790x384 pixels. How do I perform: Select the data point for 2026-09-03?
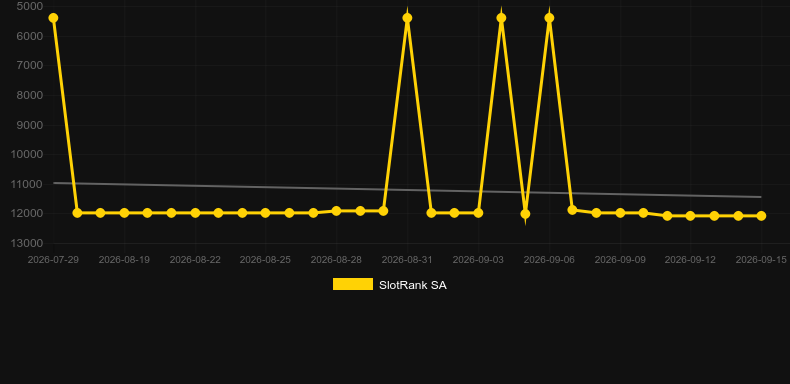pos(478,213)
